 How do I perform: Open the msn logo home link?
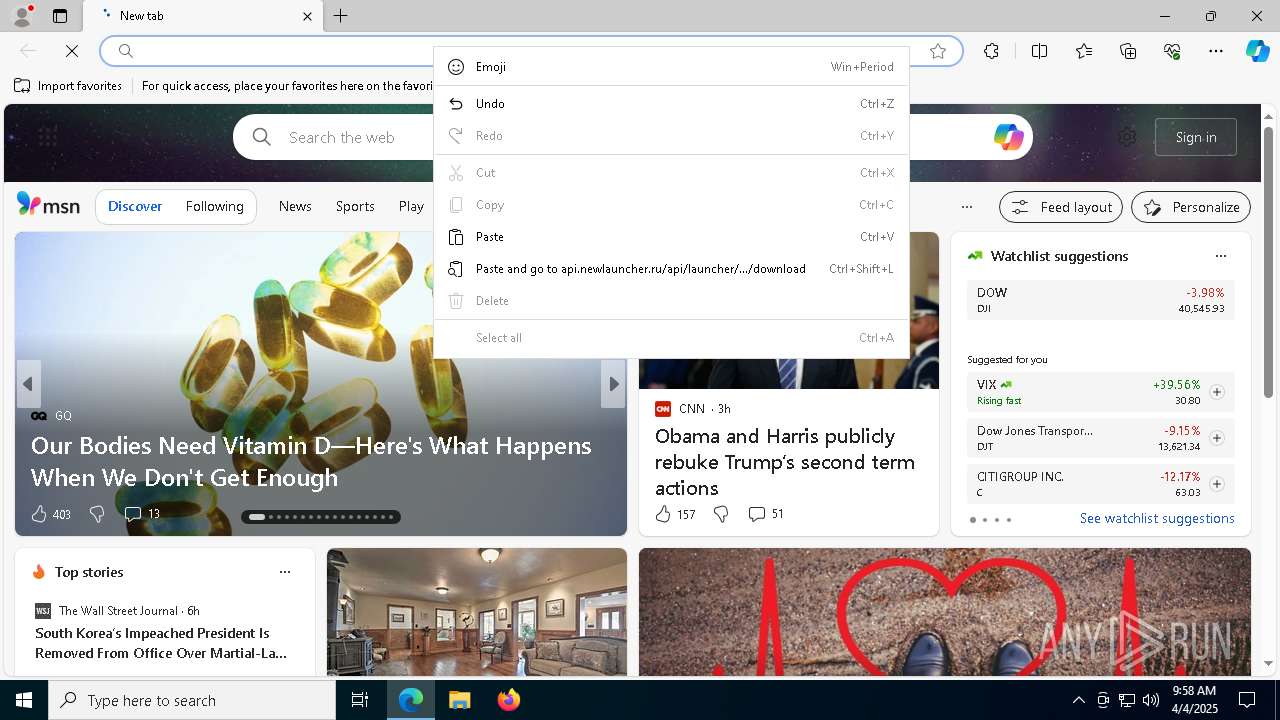pyautogui.click(x=48, y=205)
